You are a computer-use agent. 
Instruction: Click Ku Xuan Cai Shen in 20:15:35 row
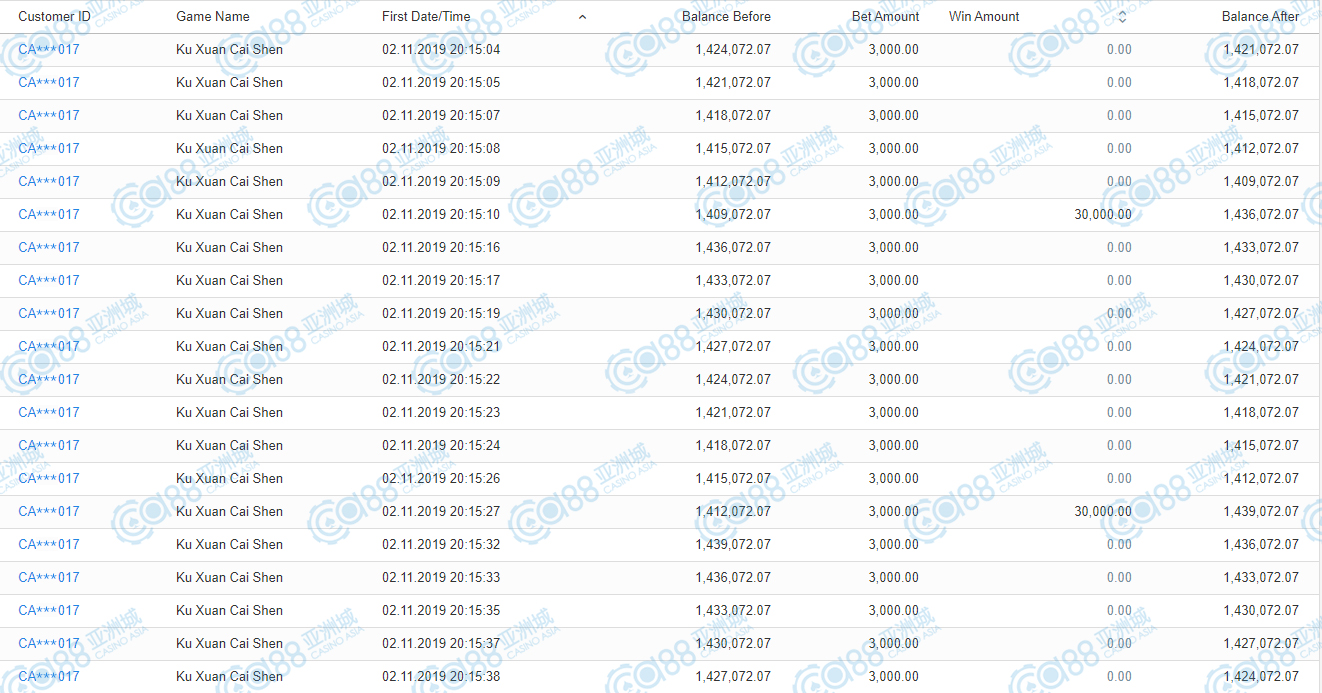[x=229, y=610]
